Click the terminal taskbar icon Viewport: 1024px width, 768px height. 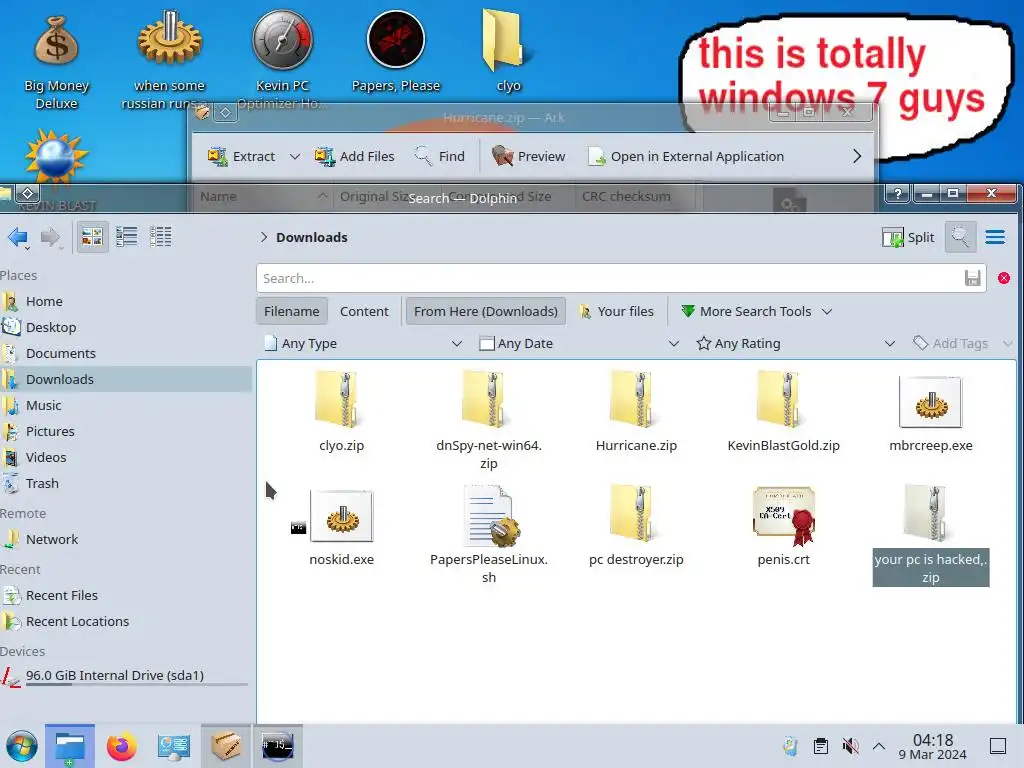click(x=278, y=746)
